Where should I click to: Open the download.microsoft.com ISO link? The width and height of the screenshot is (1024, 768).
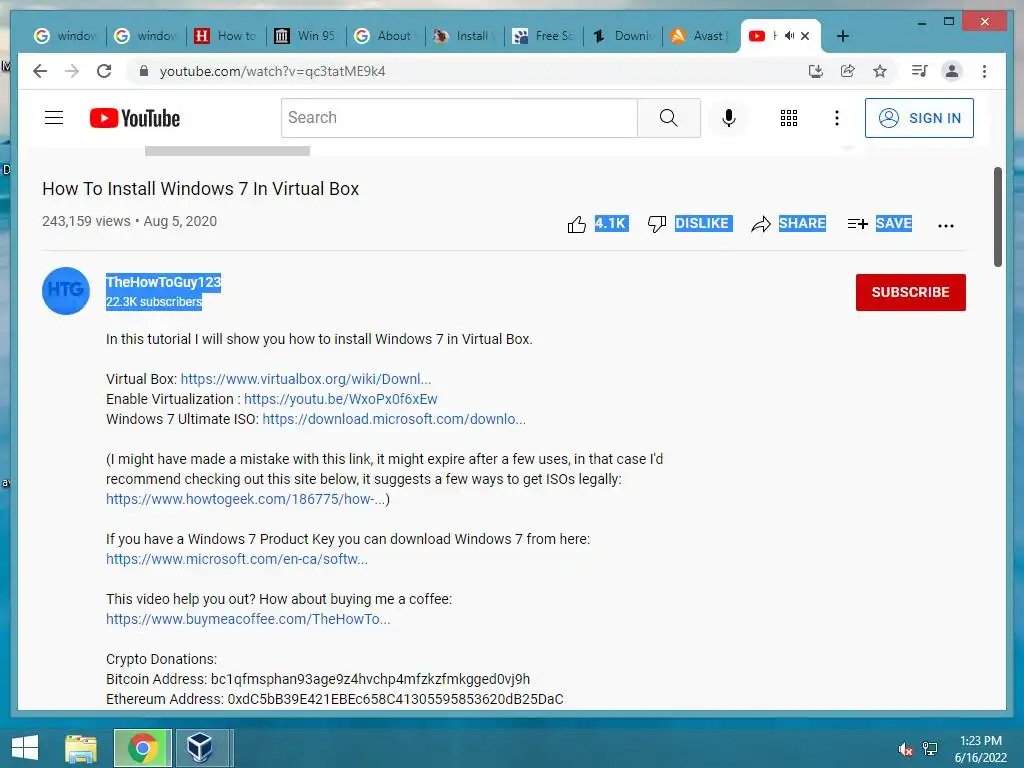click(394, 419)
